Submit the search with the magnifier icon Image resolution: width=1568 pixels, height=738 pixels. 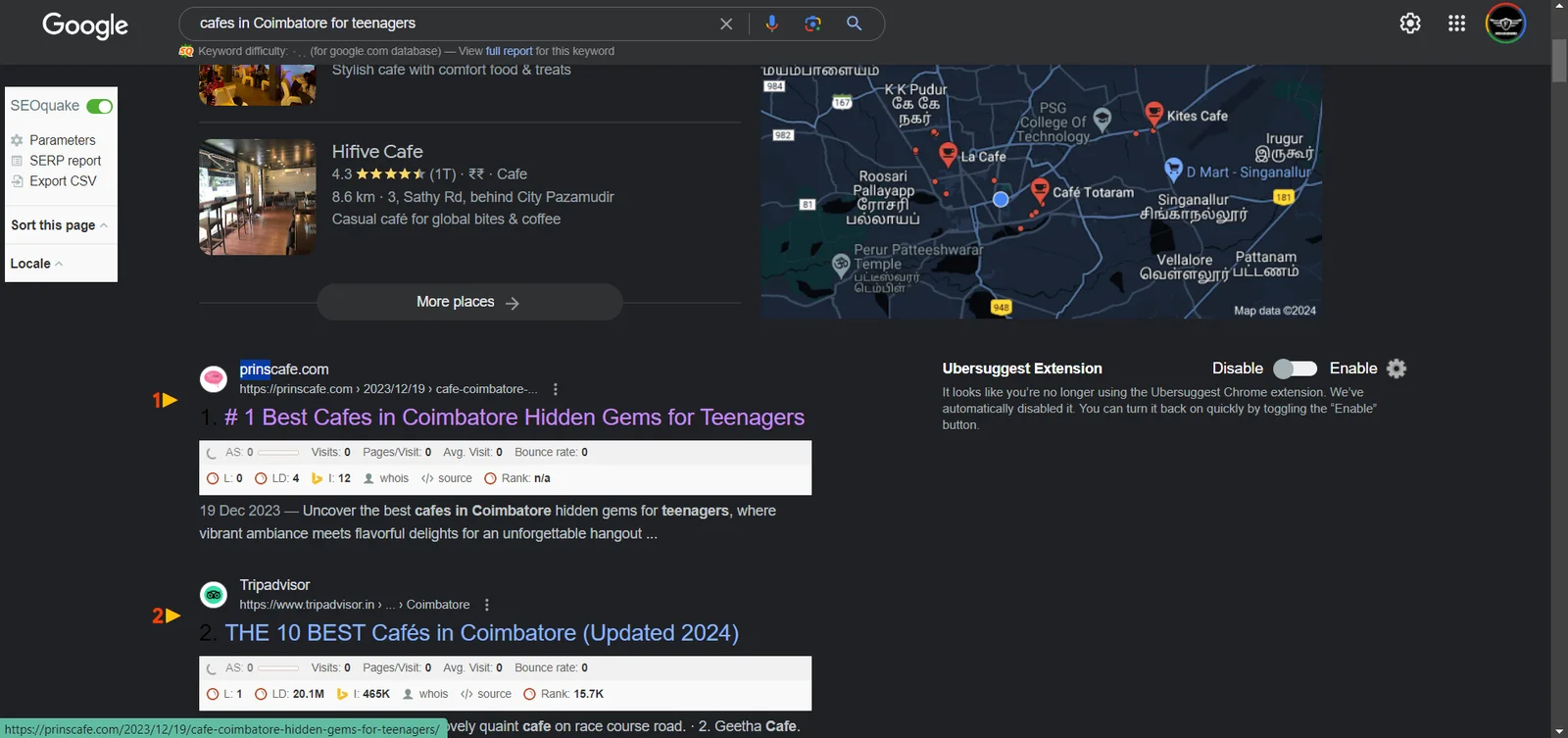point(855,24)
